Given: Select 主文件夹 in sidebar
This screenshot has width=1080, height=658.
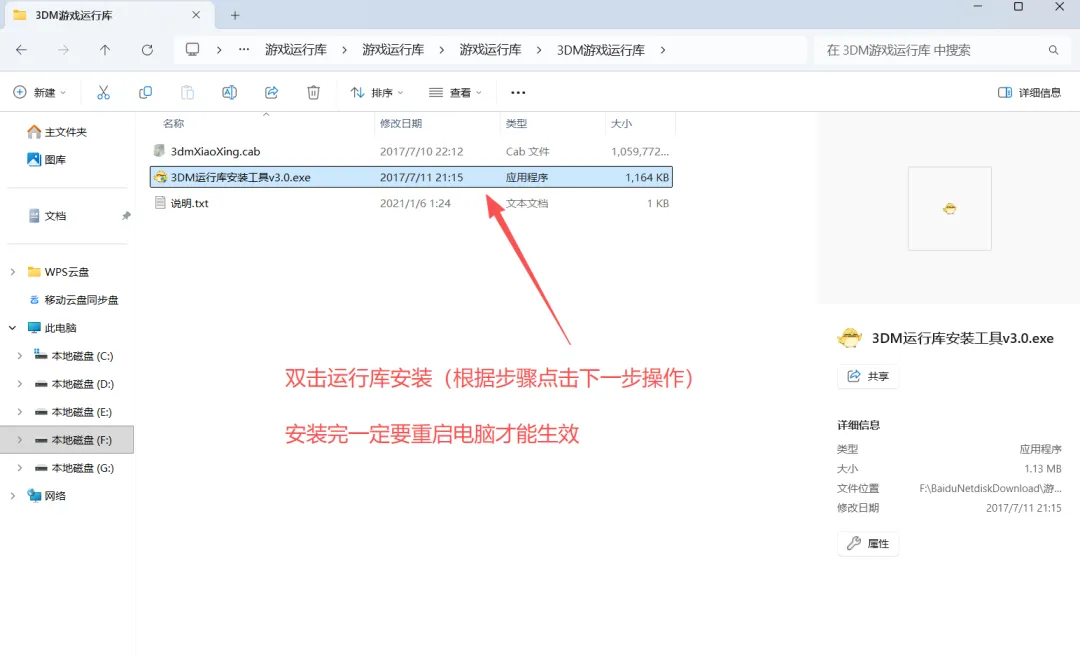Looking at the screenshot, I should point(58,132).
